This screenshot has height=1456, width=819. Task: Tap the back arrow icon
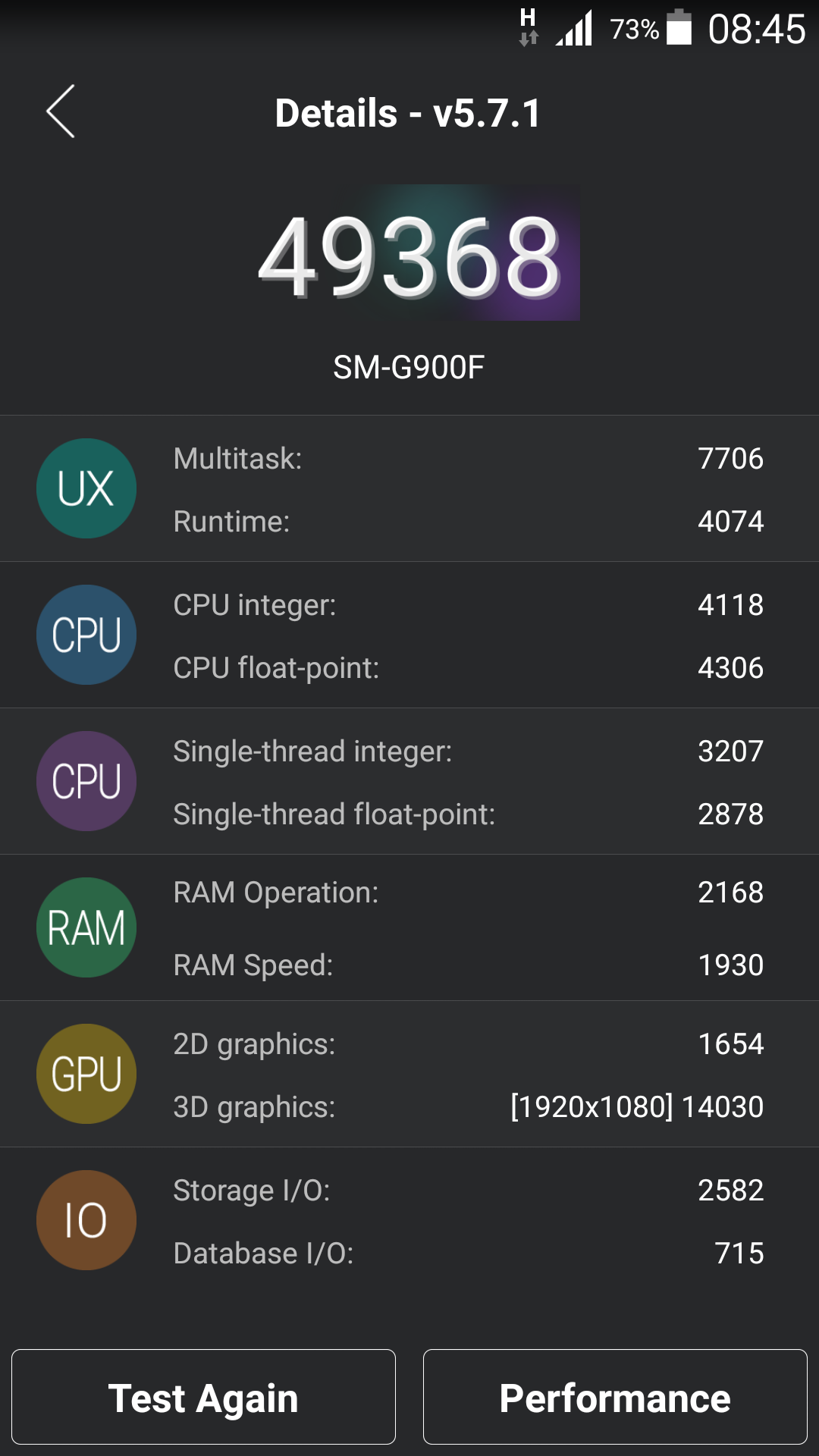61,111
